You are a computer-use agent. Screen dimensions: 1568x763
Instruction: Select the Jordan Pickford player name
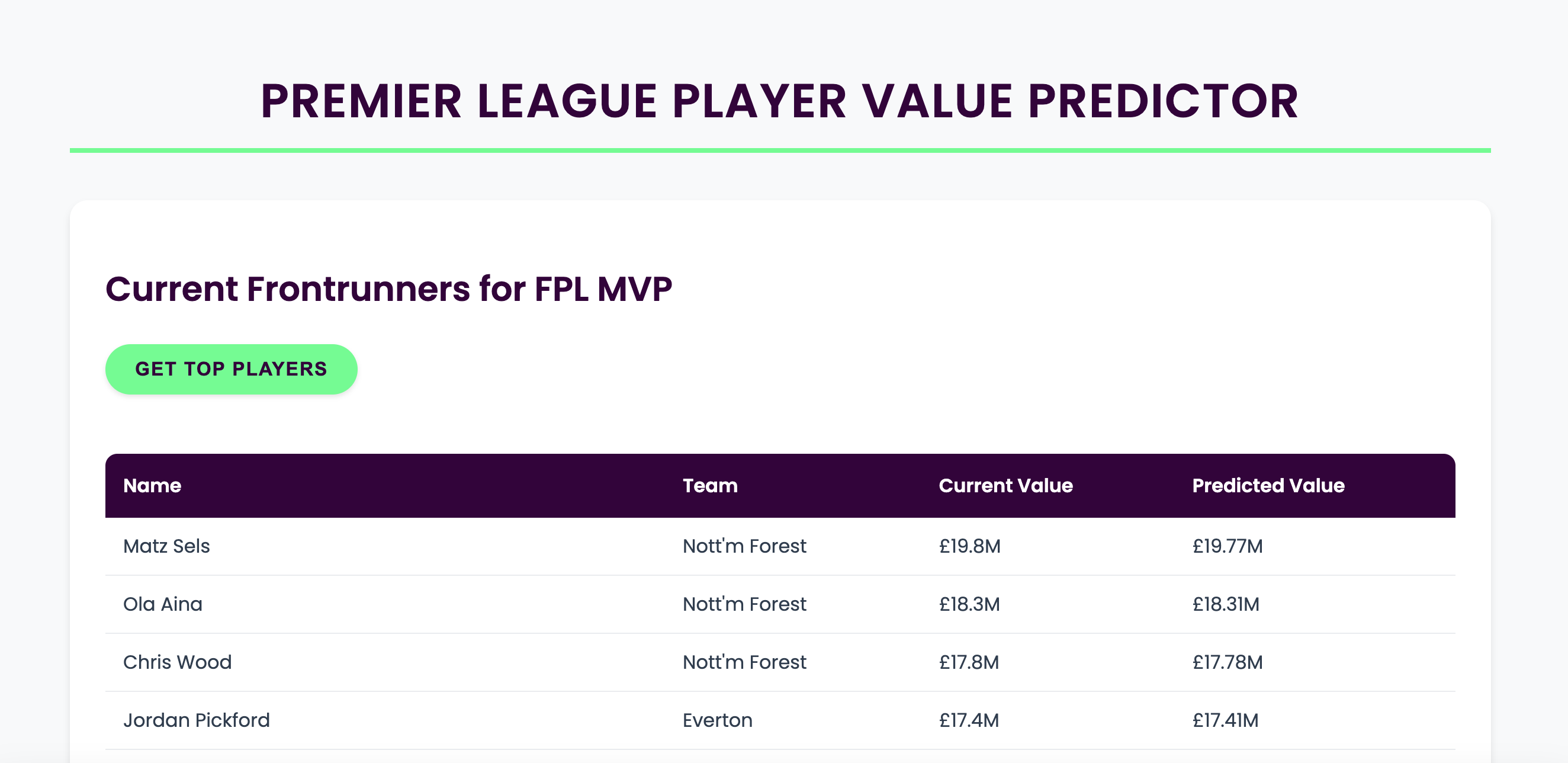pyautogui.click(x=196, y=720)
